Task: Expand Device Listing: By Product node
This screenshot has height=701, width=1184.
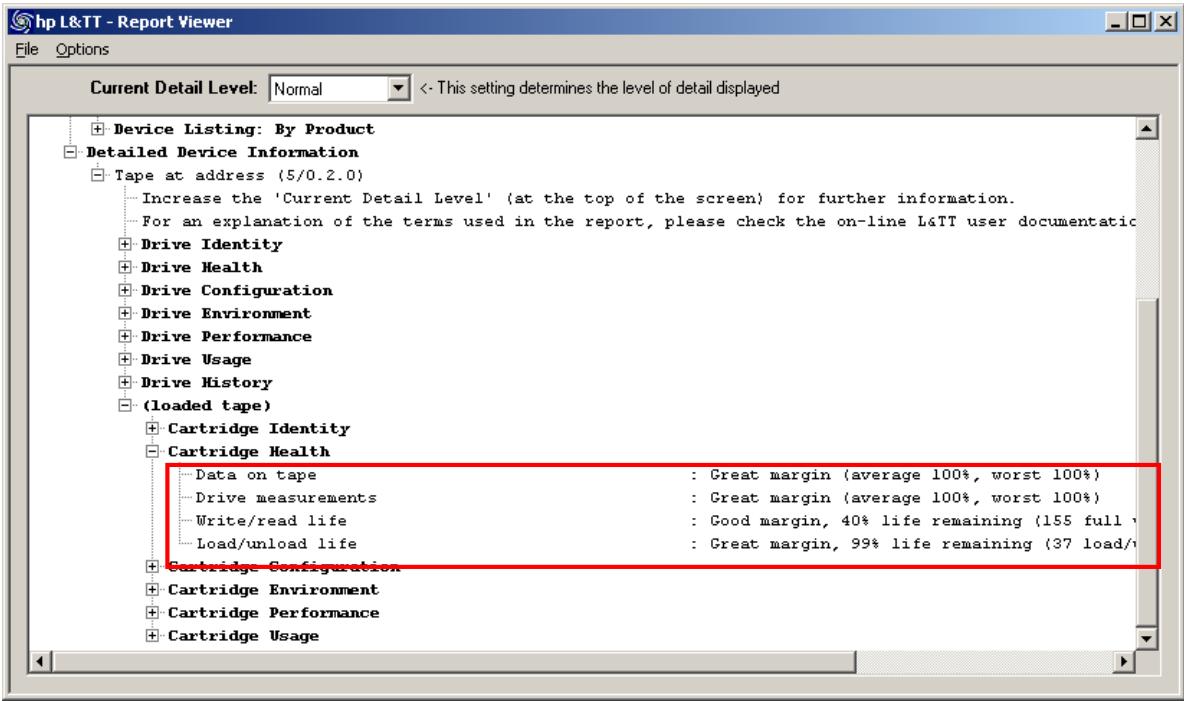Action: (x=97, y=128)
